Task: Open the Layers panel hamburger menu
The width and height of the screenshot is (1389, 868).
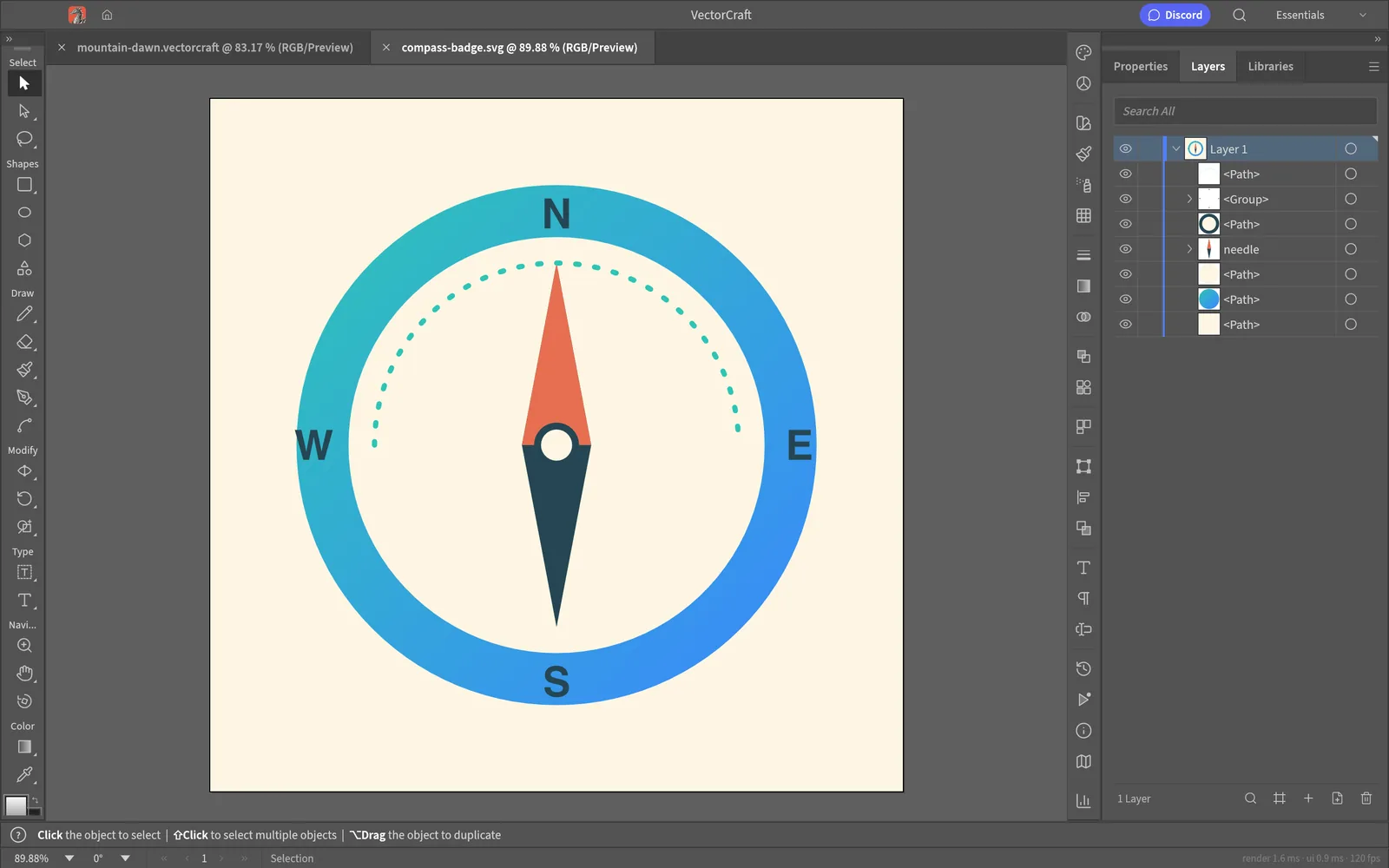Action: tap(1373, 67)
